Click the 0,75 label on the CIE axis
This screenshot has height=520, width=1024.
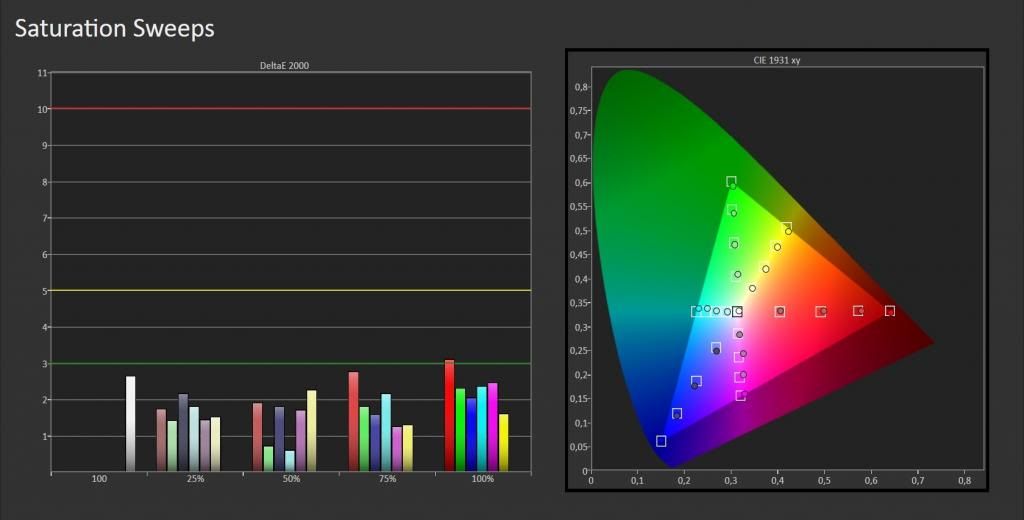581,111
